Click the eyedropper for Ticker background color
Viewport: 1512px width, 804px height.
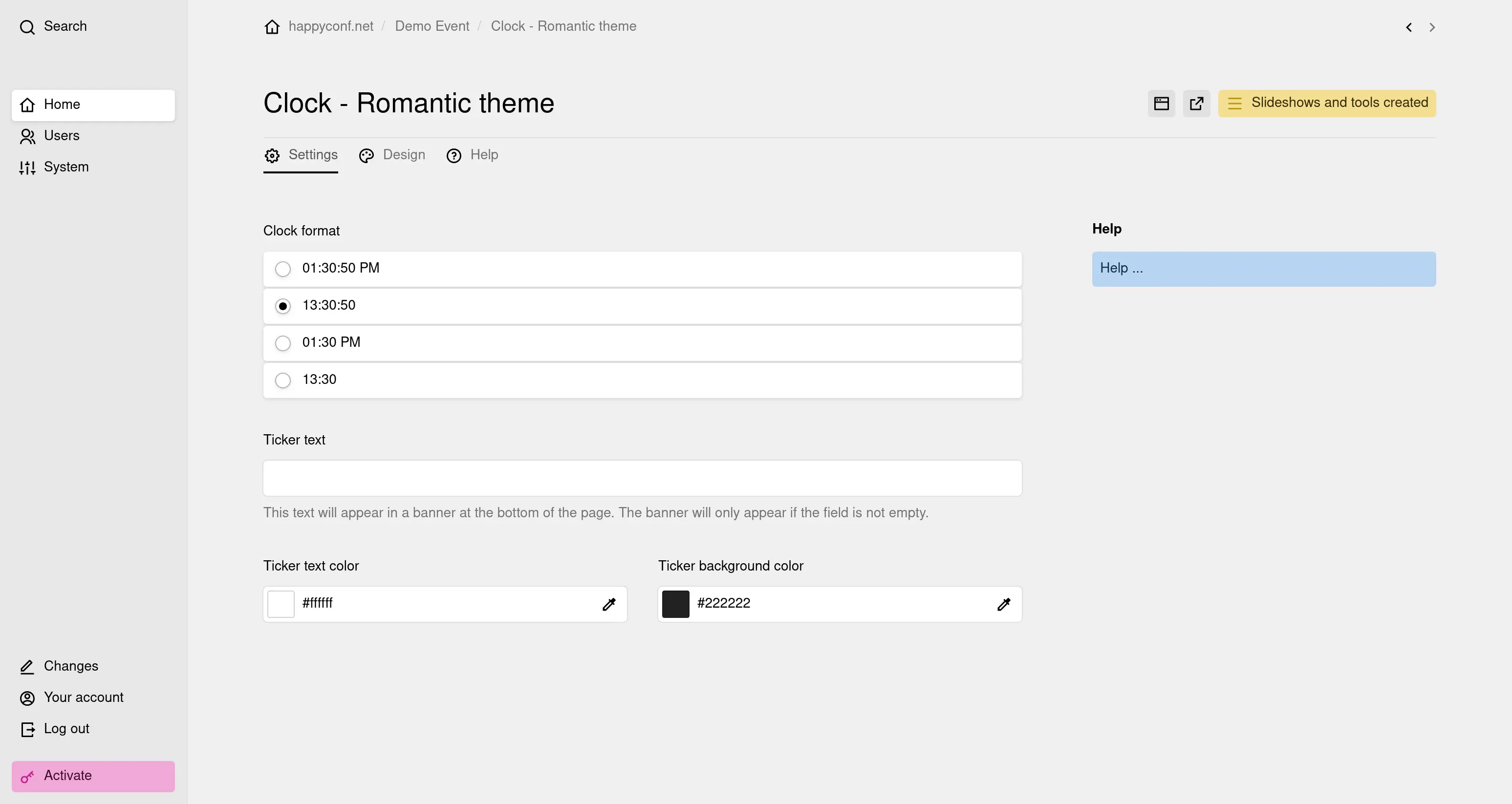(1004, 604)
